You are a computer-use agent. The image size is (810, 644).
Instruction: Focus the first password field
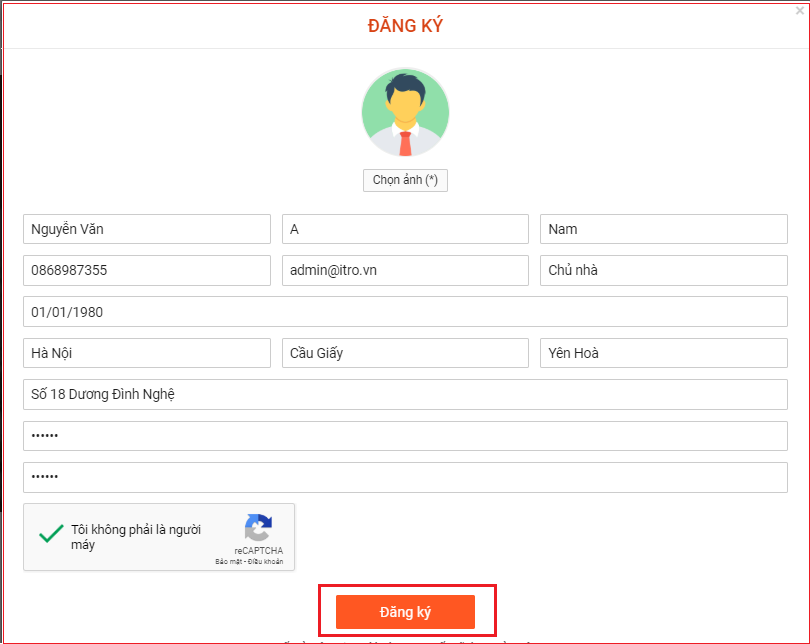pos(405,436)
